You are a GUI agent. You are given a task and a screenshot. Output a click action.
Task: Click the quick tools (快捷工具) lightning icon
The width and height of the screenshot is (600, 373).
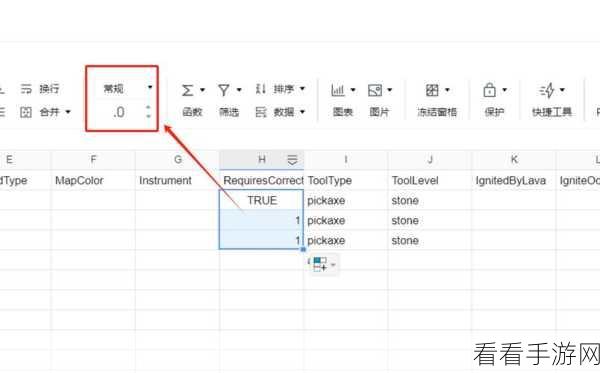pyautogui.click(x=547, y=90)
